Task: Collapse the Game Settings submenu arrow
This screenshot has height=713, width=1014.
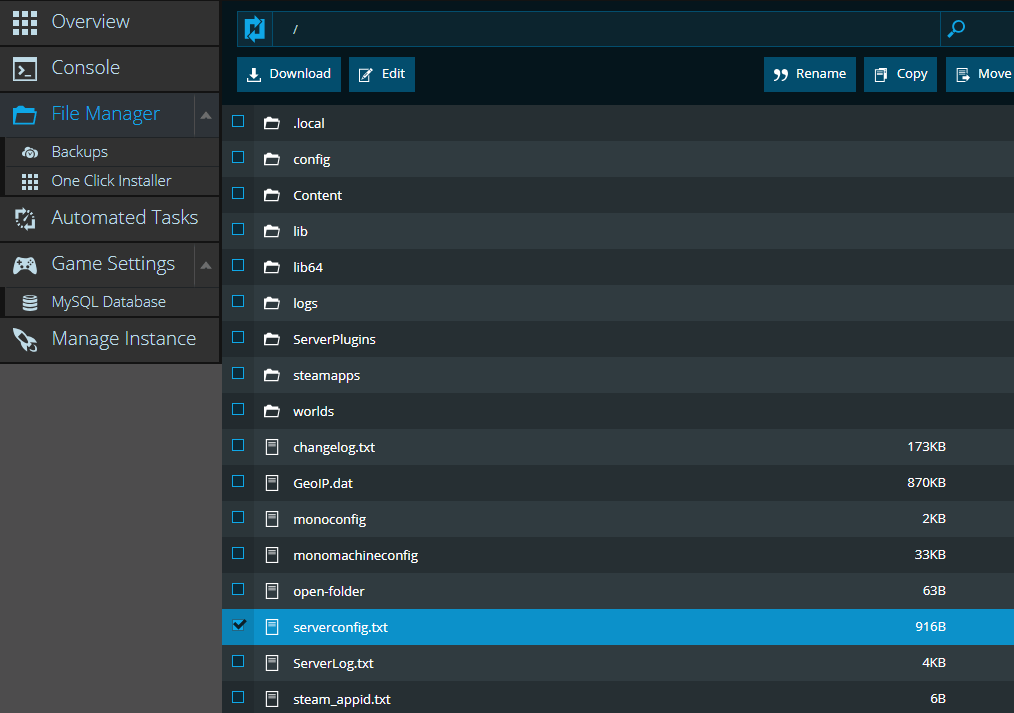Action: tap(206, 266)
